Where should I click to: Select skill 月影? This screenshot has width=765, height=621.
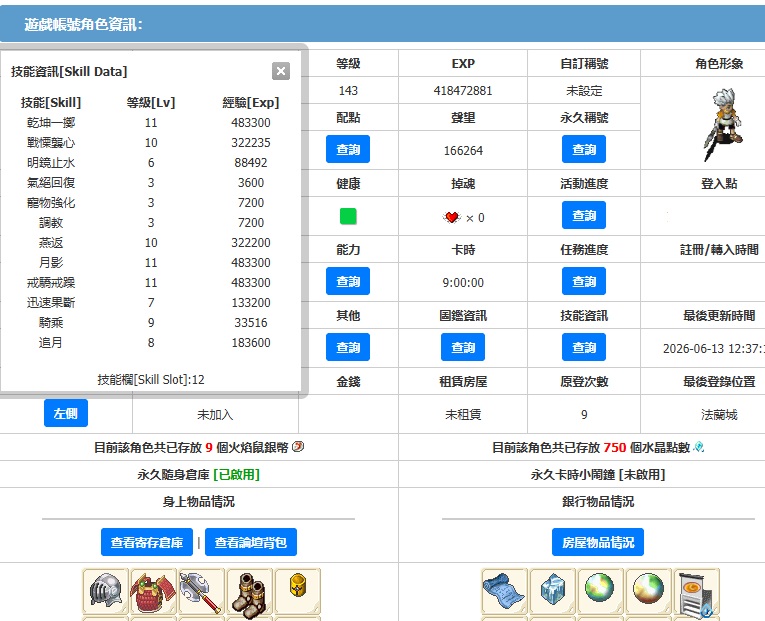(51, 262)
